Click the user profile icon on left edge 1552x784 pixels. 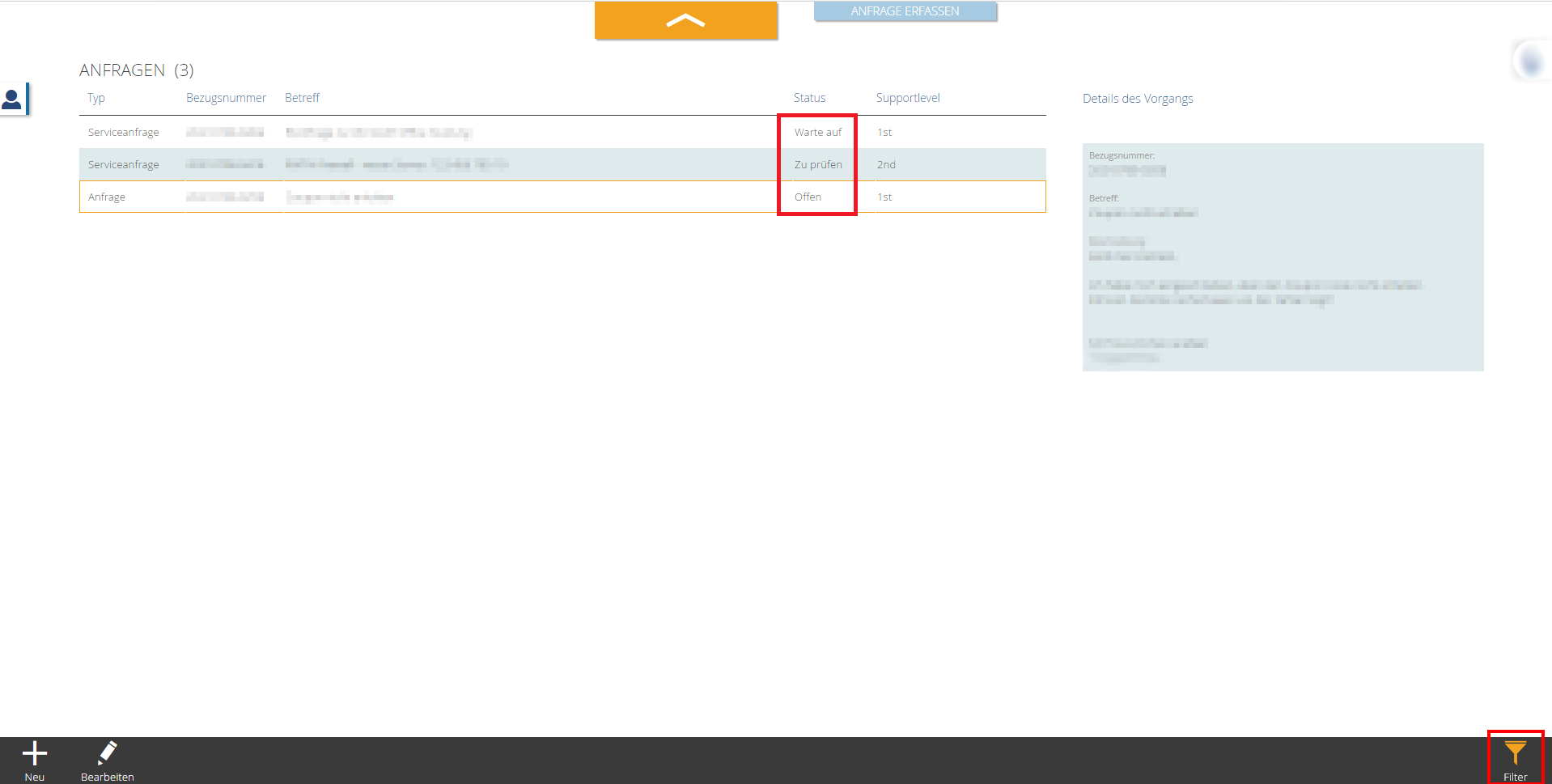pos(13,100)
